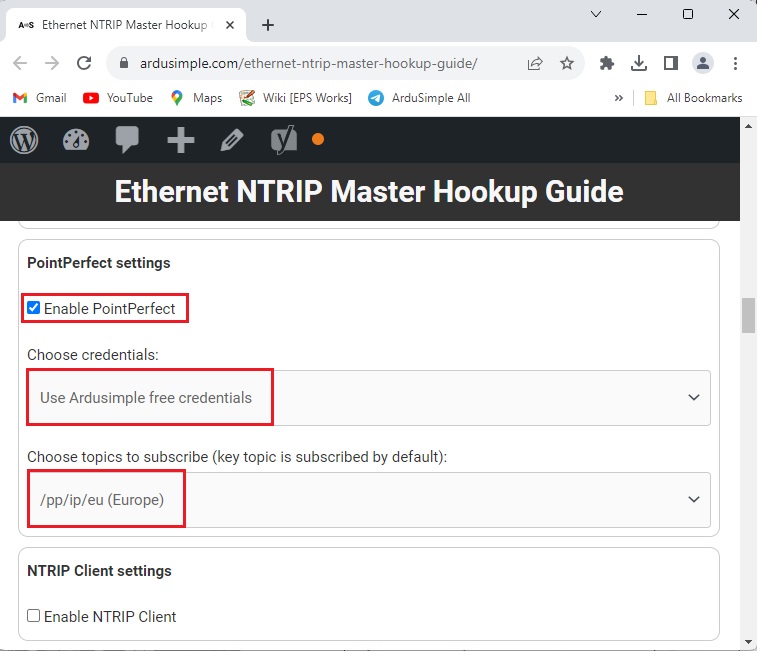757x651 pixels.
Task: Expand the Choose credentials dropdown
Action: [x=368, y=397]
